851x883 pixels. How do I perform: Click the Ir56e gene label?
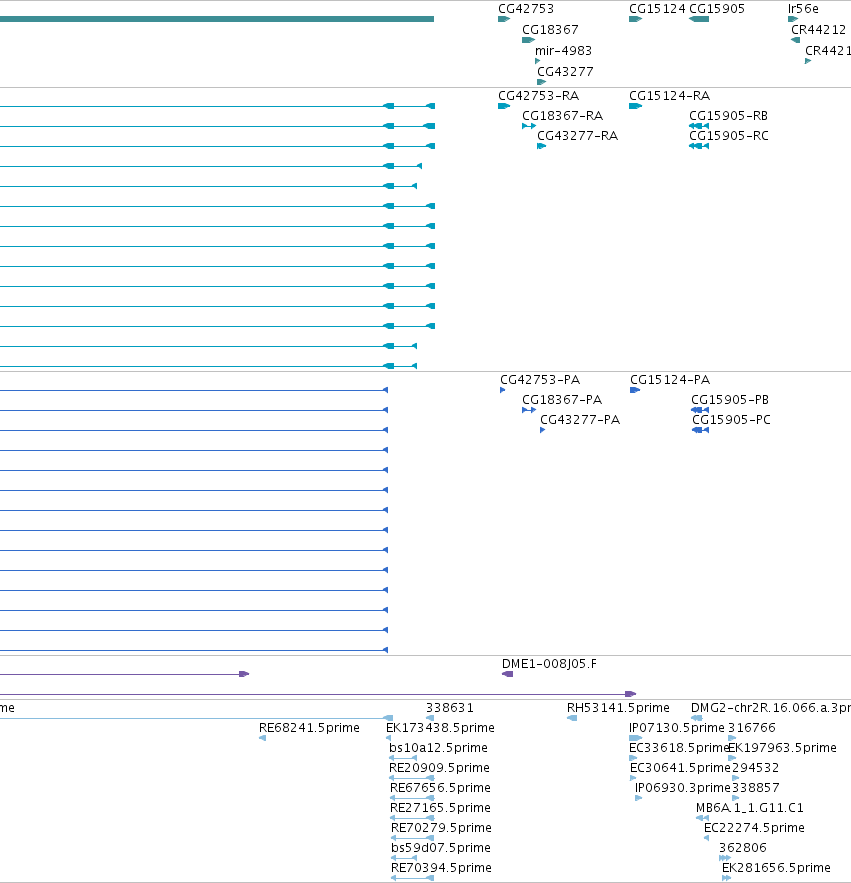(803, 9)
